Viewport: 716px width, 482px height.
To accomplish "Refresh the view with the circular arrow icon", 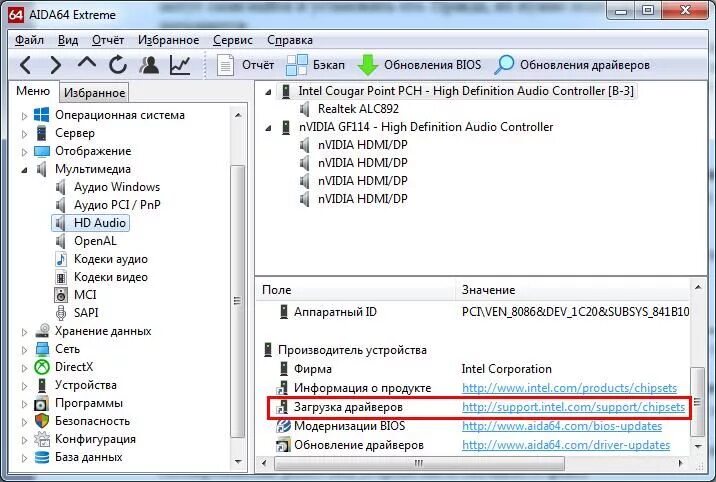I will tap(118, 65).
